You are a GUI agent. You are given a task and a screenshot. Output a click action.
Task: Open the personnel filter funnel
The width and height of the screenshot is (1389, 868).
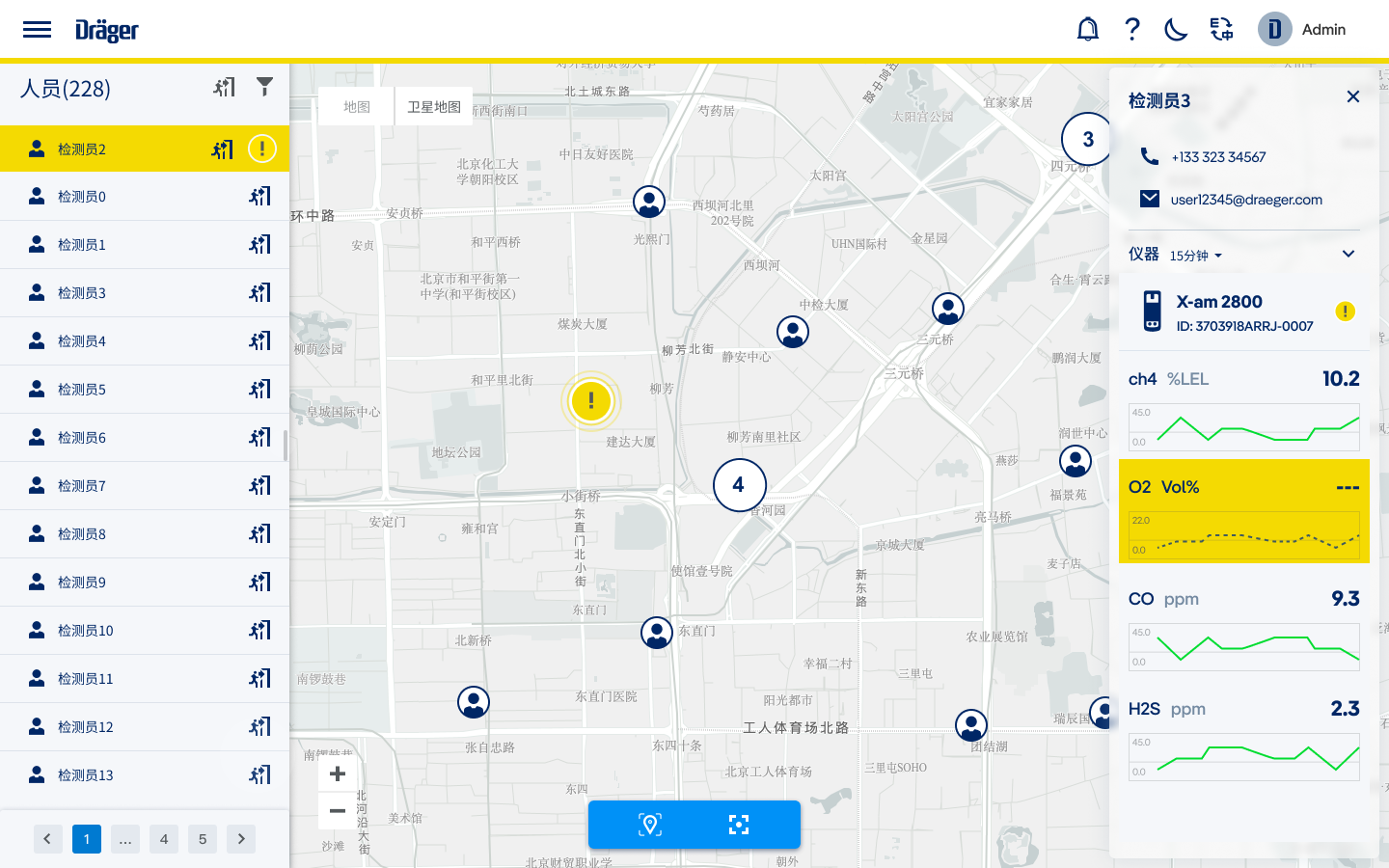(x=264, y=87)
